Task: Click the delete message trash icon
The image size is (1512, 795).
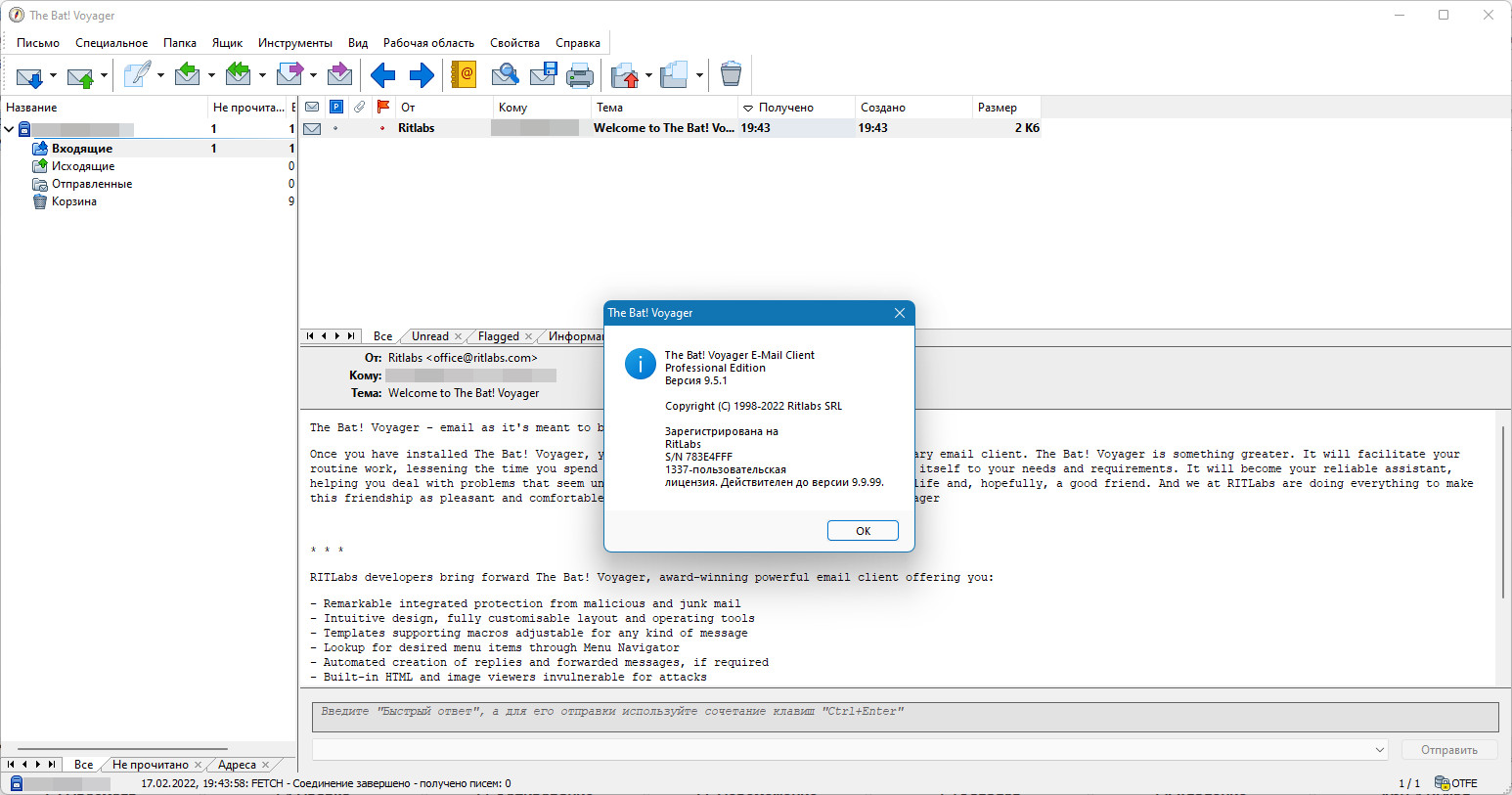Action: (731, 74)
